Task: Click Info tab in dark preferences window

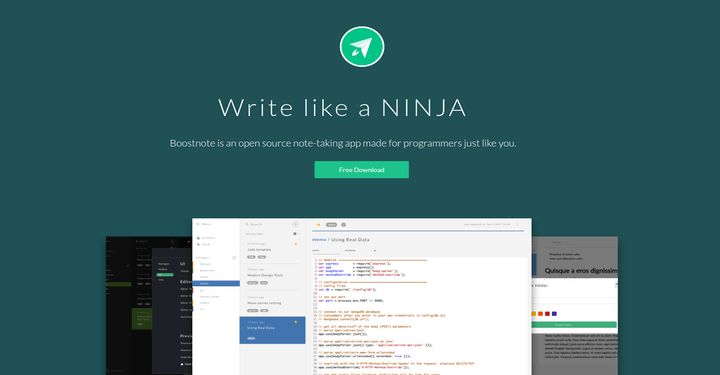Action: pyautogui.click(x=161, y=280)
